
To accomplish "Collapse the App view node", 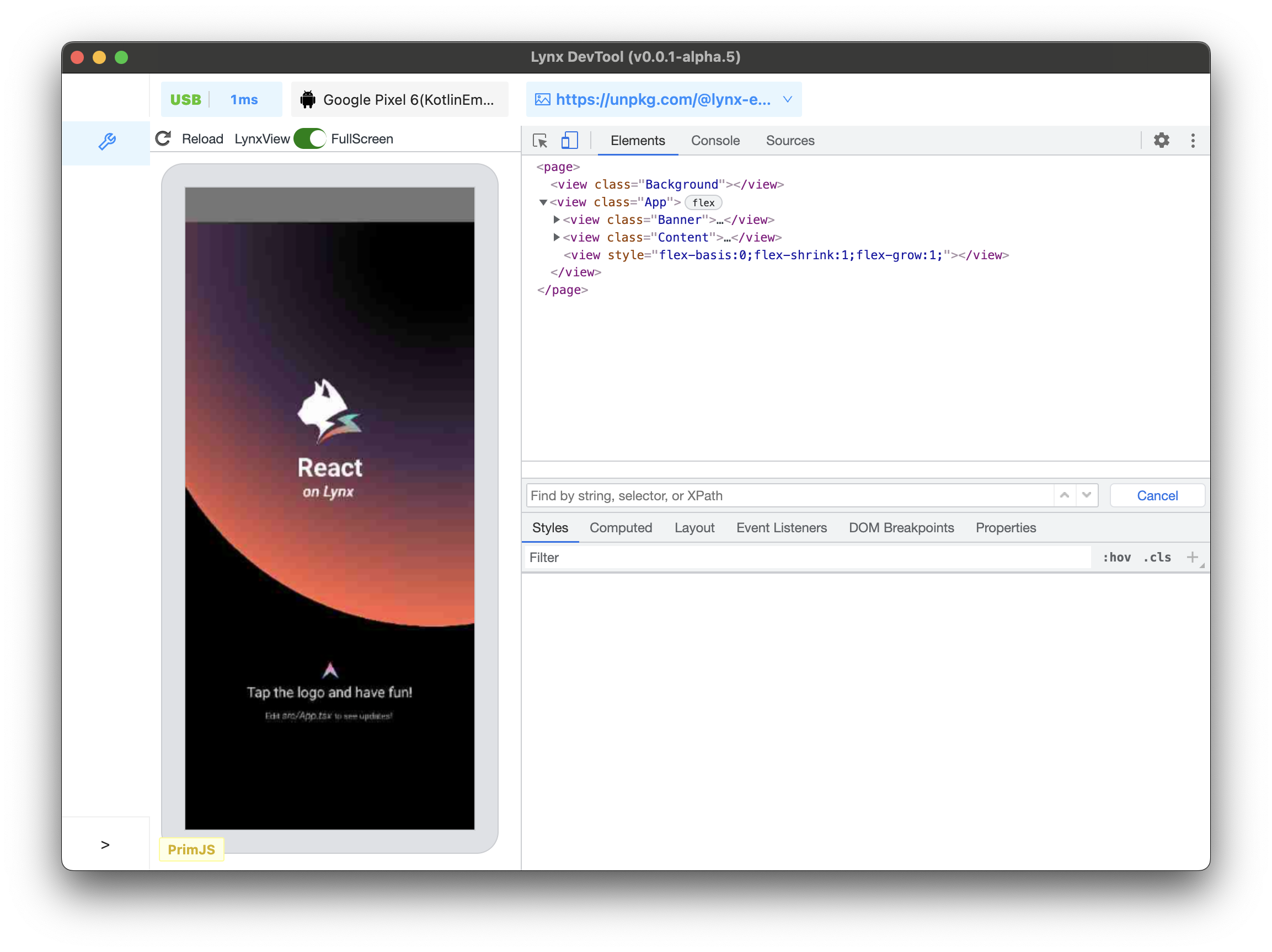I will pyautogui.click(x=543, y=202).
